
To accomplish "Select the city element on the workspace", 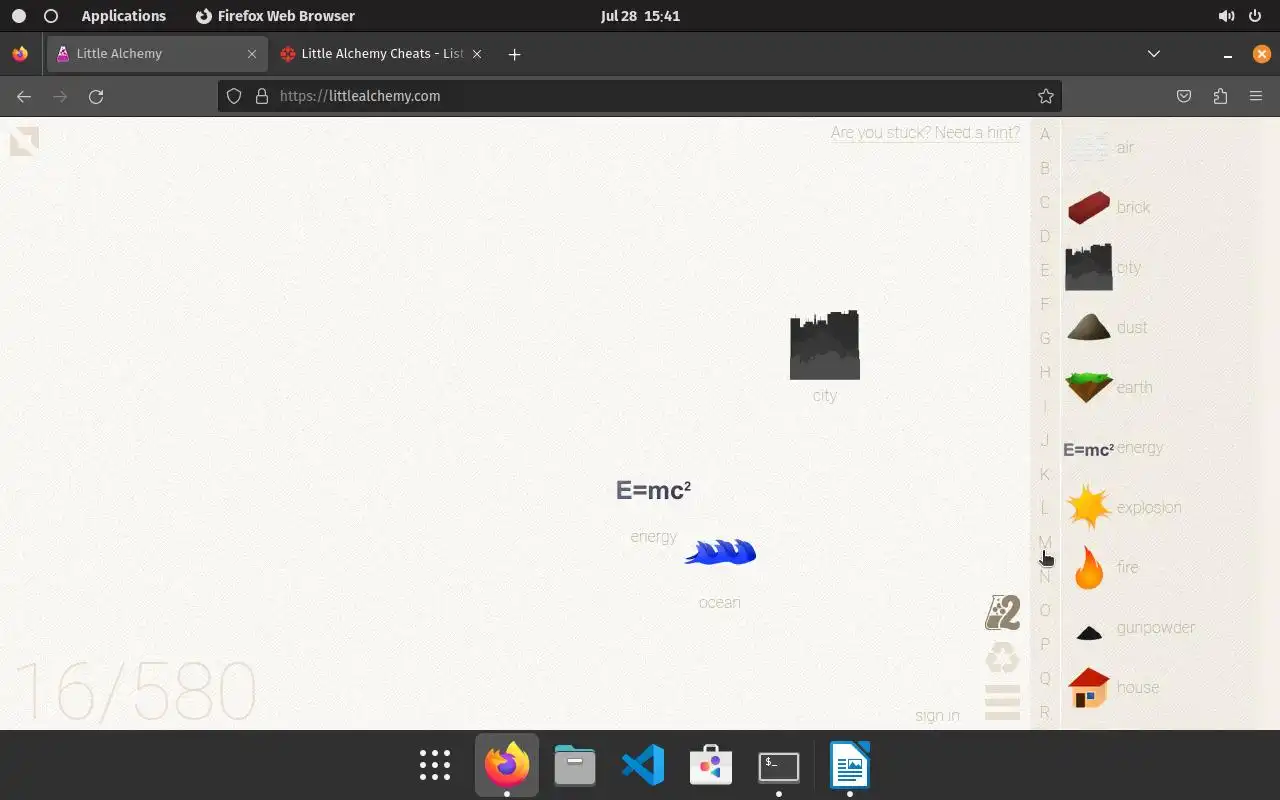I will pos(825,345).
